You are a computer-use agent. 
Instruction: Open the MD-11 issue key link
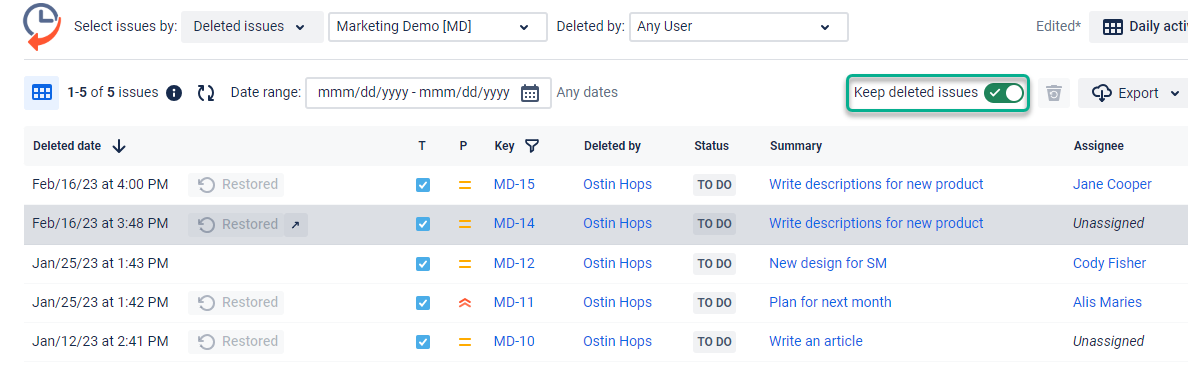514,302
